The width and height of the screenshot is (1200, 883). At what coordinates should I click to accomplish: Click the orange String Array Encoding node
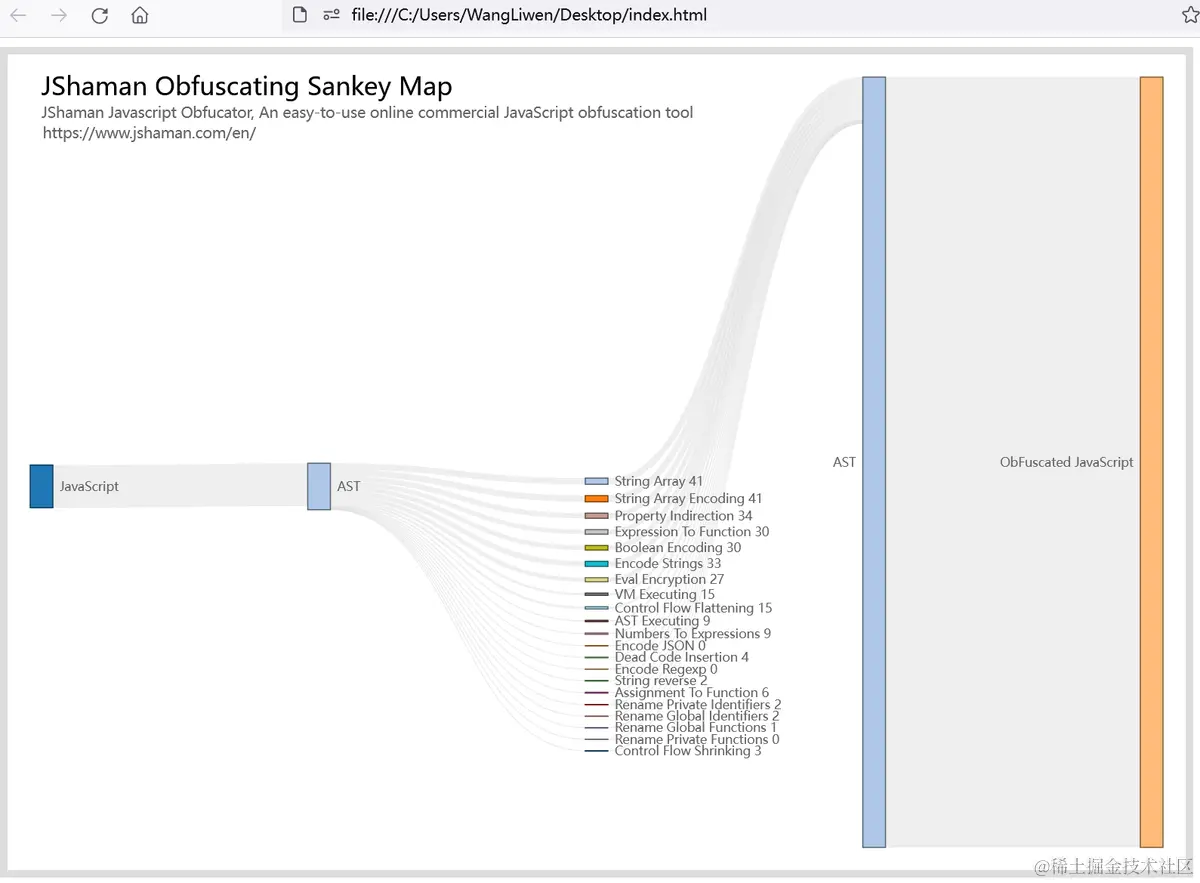click(x=596, y=498)
